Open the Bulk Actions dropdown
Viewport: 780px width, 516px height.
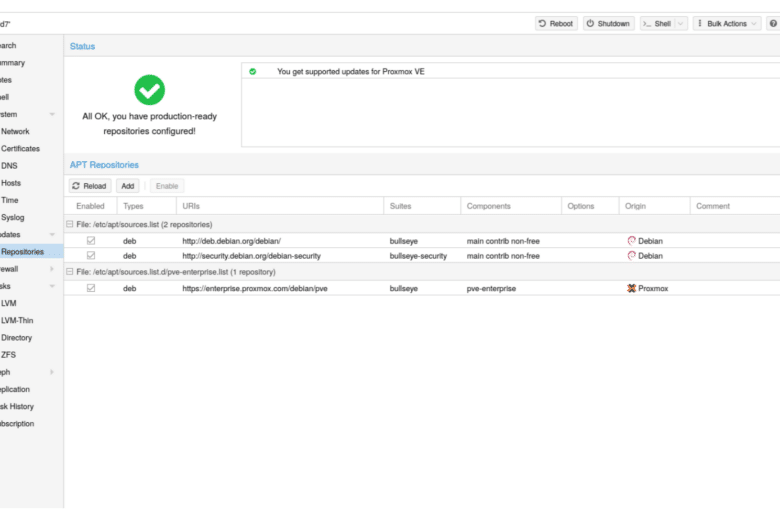pos(727,23)
